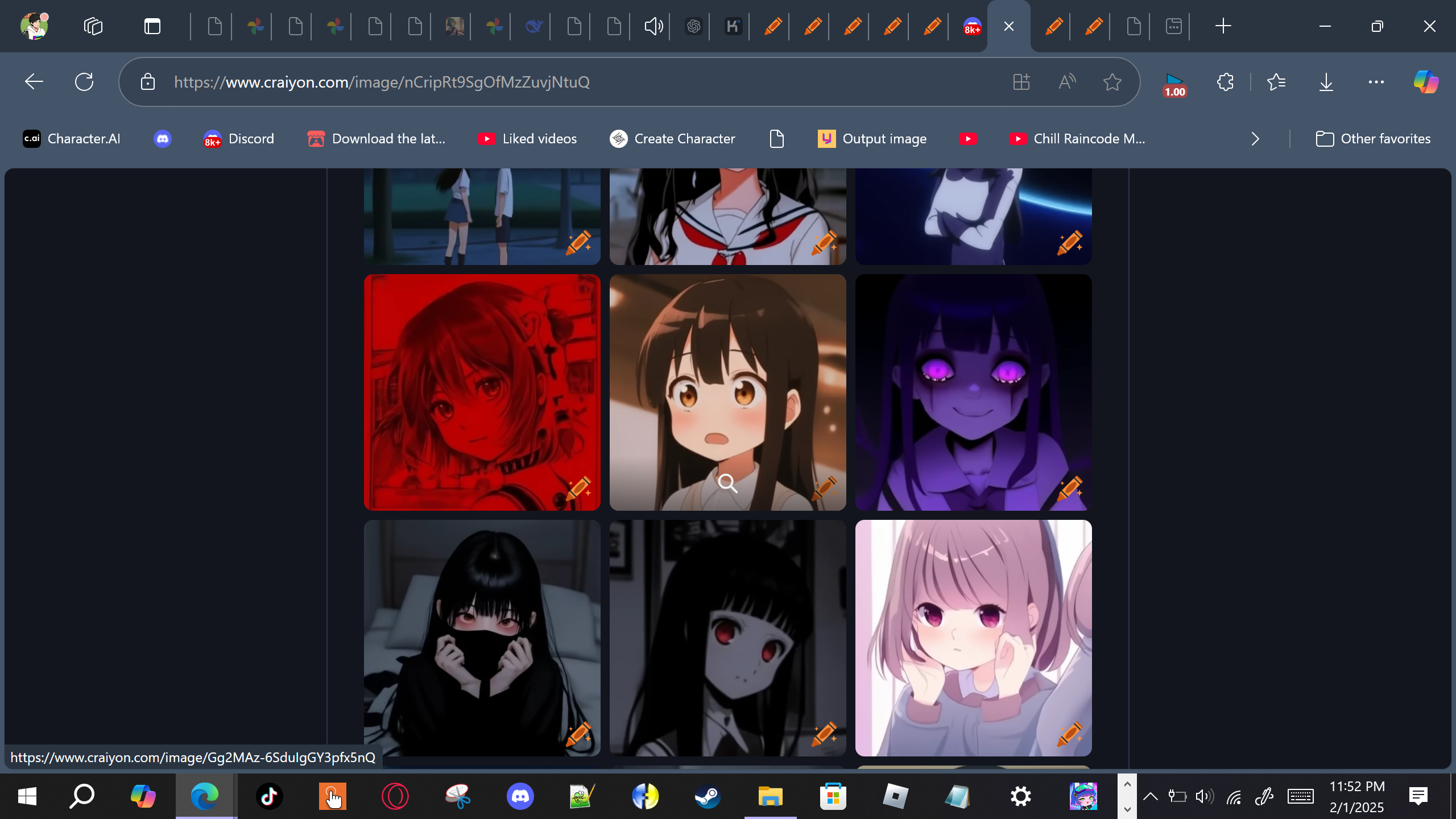This screenshot has height=819, width=1456.
Task: Open the volume control in system tray
Action: coord(1204,796)
